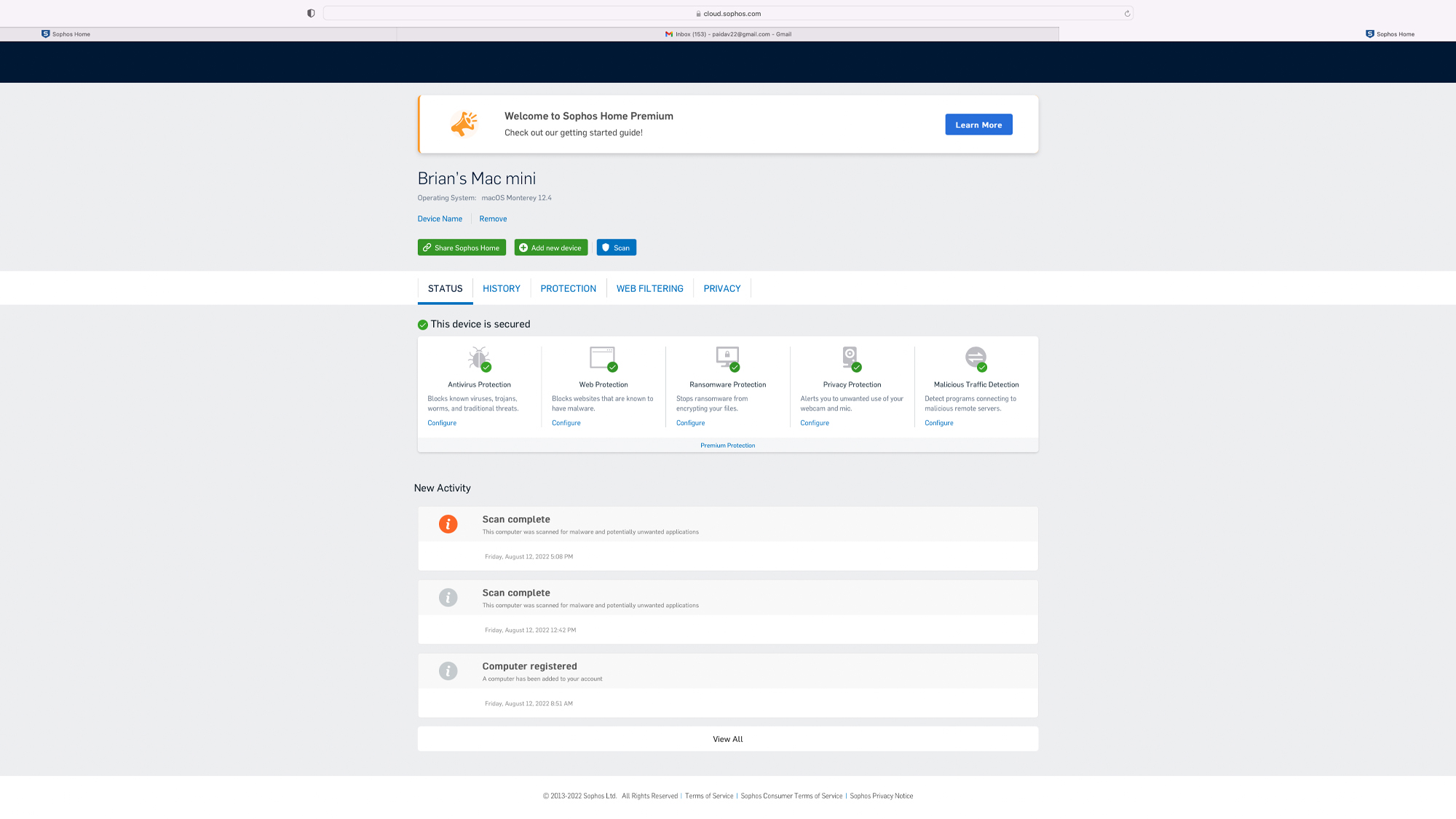Switch to the HISTORY tab
Image resolution: width=1456 pixels, height=819 pixels.
(x=501, y=289)
